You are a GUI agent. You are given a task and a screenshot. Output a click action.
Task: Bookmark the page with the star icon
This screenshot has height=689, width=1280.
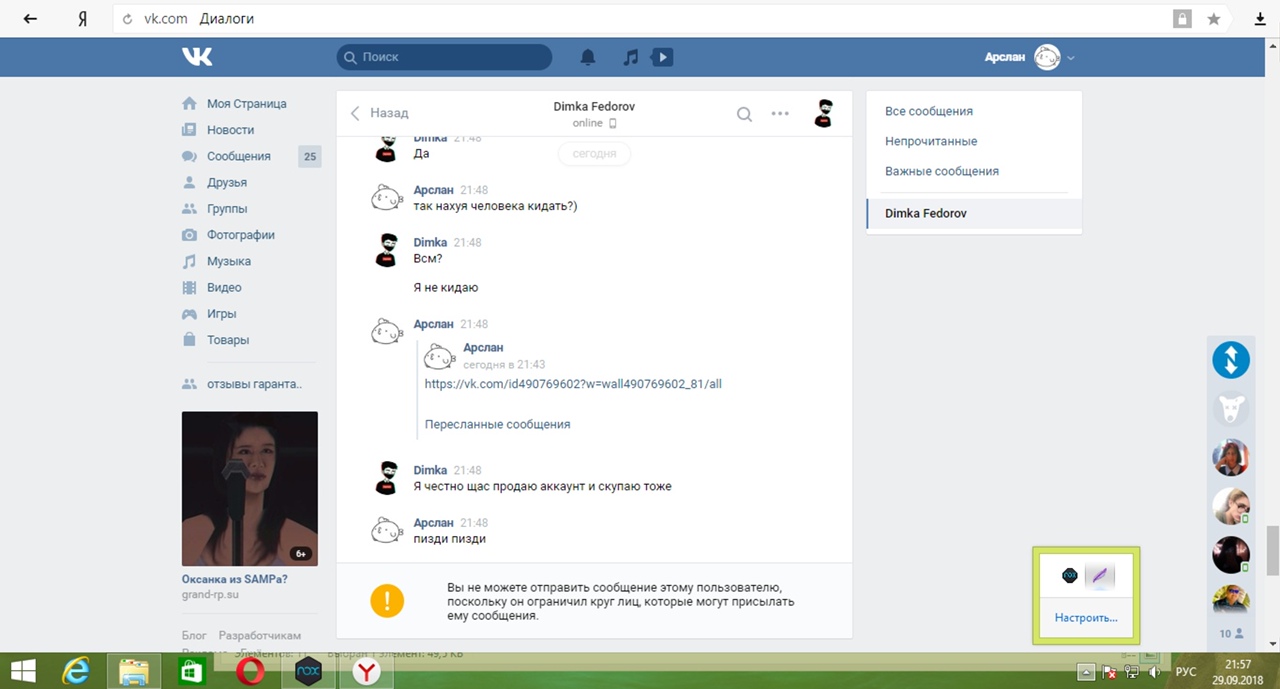pyautogui.click(x=1214, y=19)
